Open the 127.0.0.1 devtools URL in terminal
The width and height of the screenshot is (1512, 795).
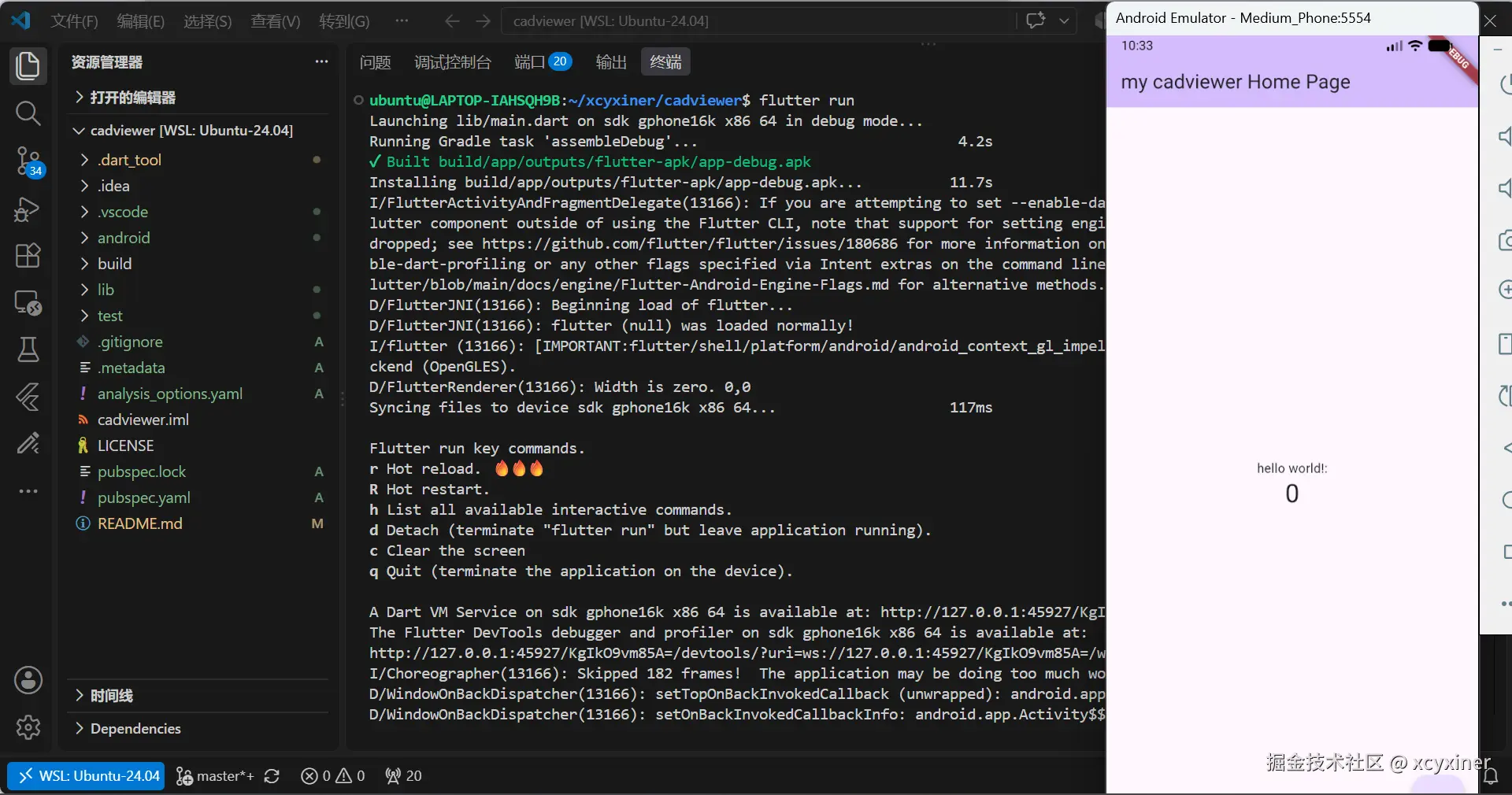[737, 653]
